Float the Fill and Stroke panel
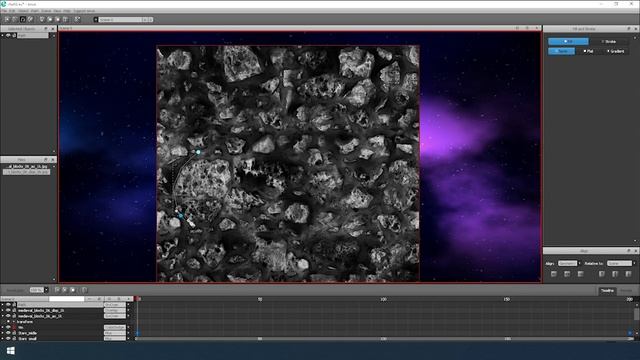The width and height of the screenshot is (640, 360). click(x=629, y=29)
